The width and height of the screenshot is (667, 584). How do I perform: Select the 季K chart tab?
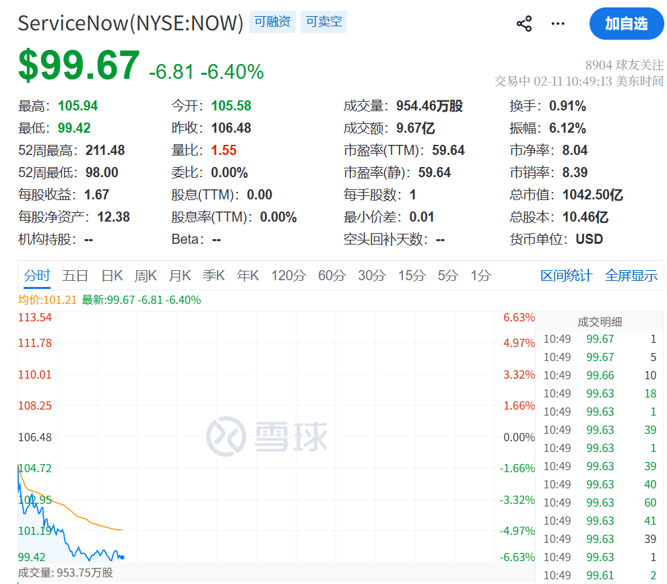coord(214,276)
